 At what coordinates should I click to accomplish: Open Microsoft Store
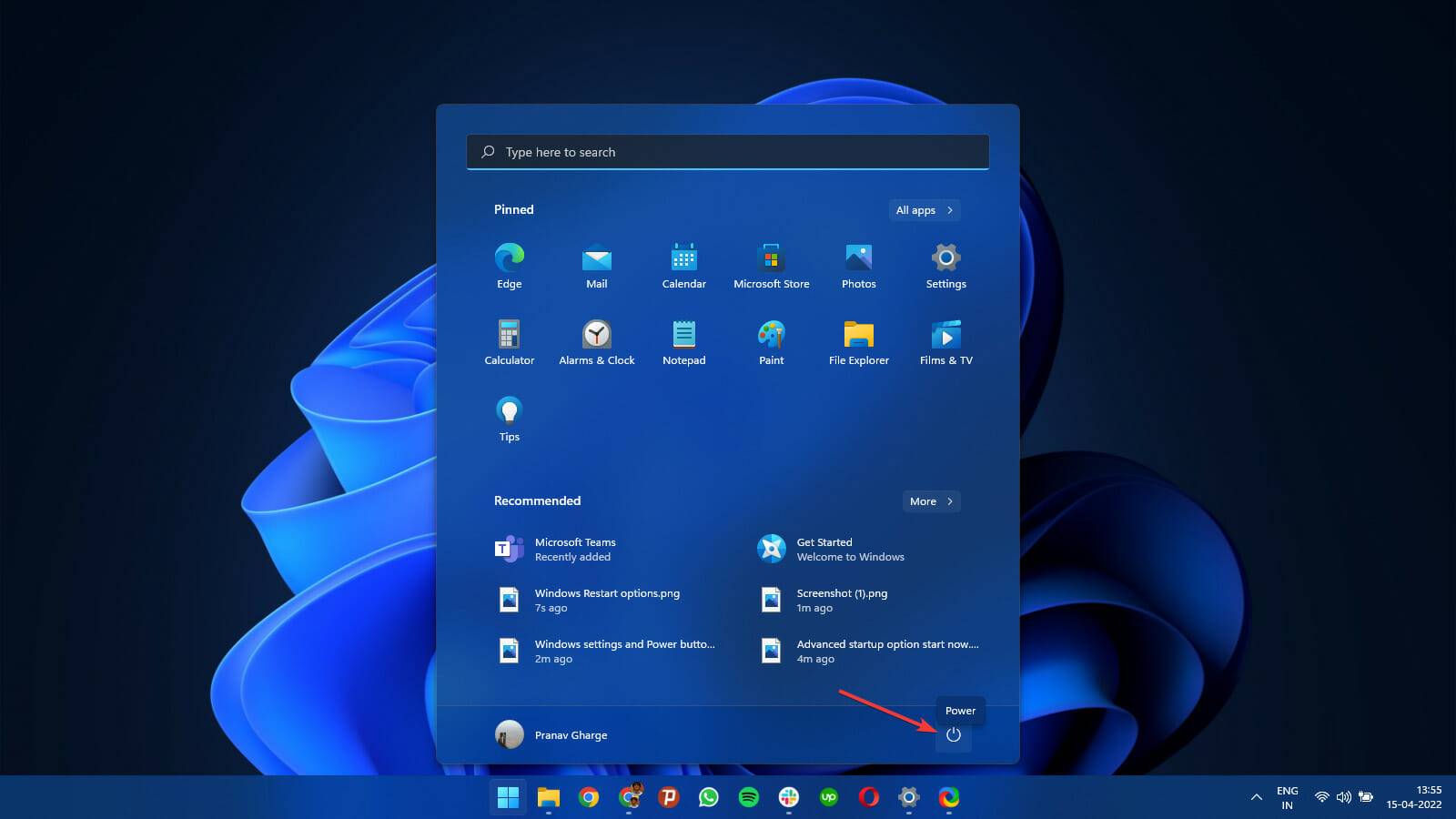tap(771, 264)
